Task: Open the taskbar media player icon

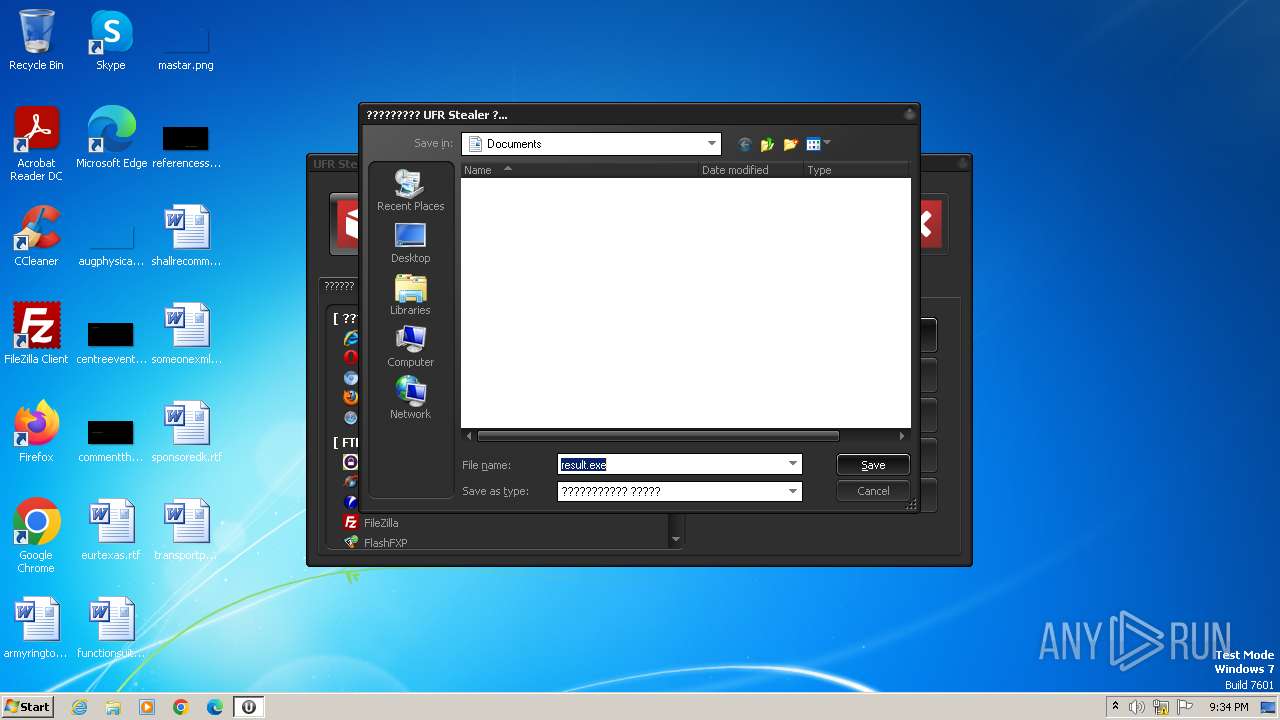Action: pos(147,707)
